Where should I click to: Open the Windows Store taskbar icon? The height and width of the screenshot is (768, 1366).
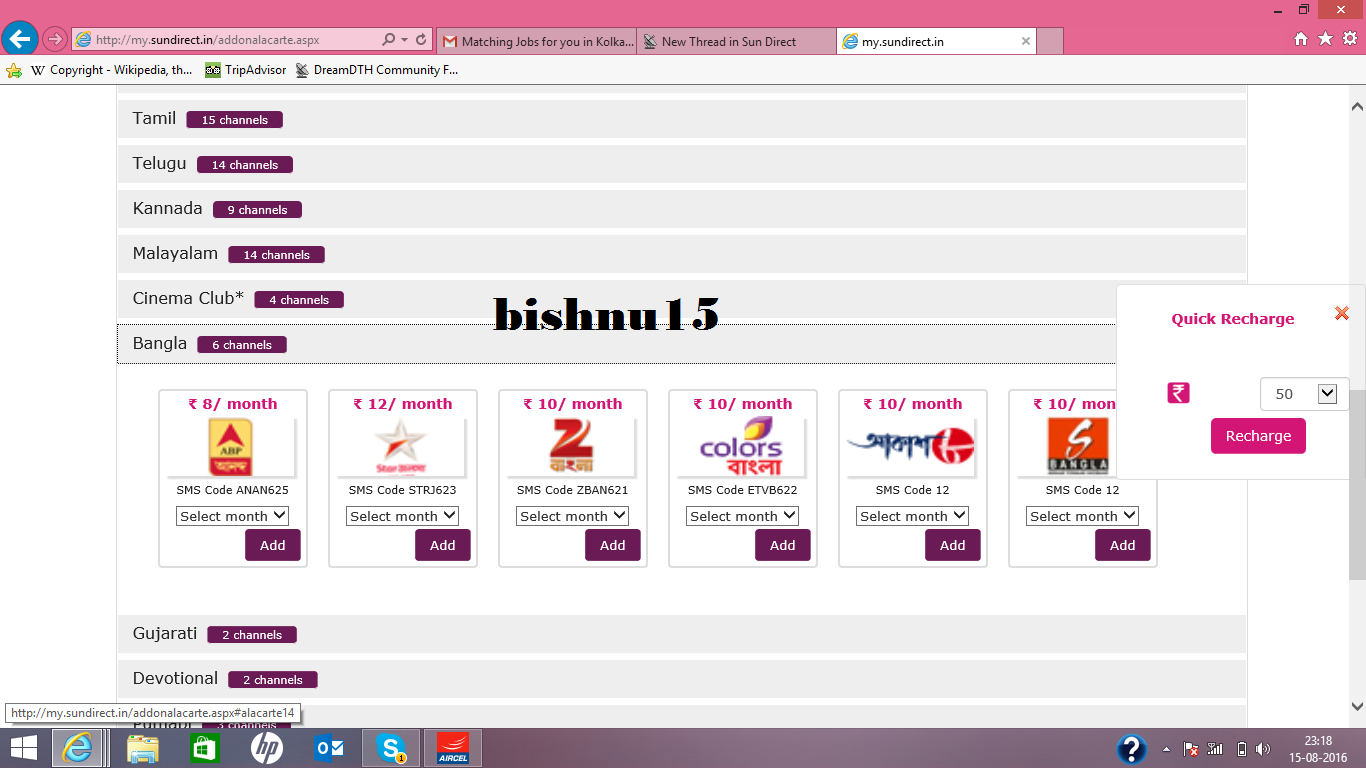[204, 748]
